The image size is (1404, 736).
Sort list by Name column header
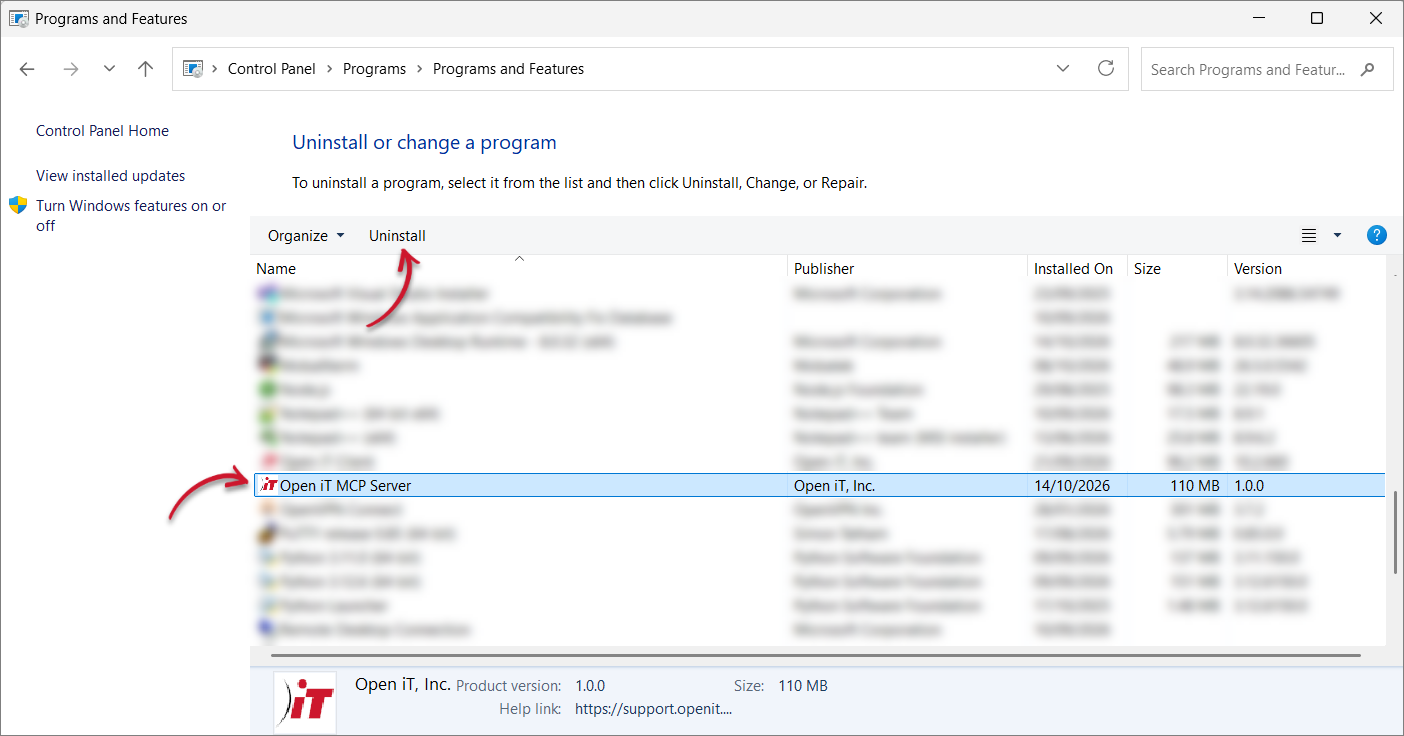pyautogui.click(x=519, y=269)
